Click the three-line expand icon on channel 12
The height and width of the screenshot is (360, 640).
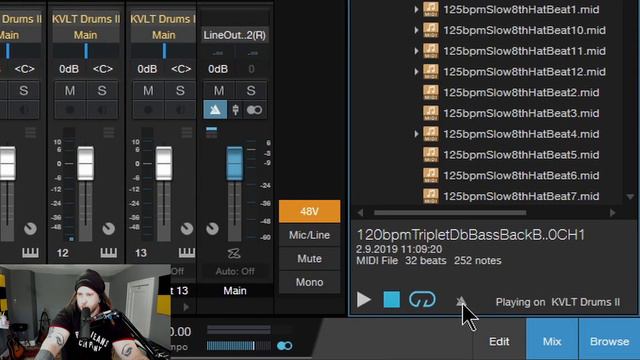(109, 133)
